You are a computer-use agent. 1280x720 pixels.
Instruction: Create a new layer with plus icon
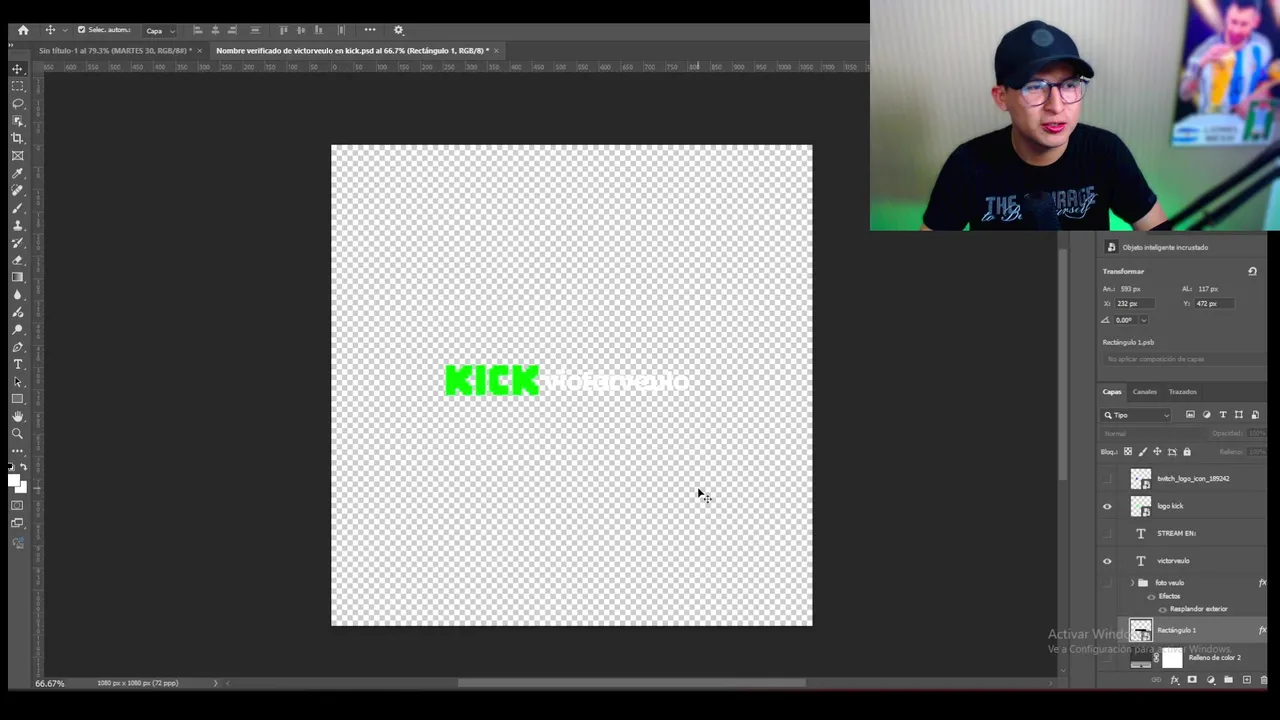pos(1246,680)
